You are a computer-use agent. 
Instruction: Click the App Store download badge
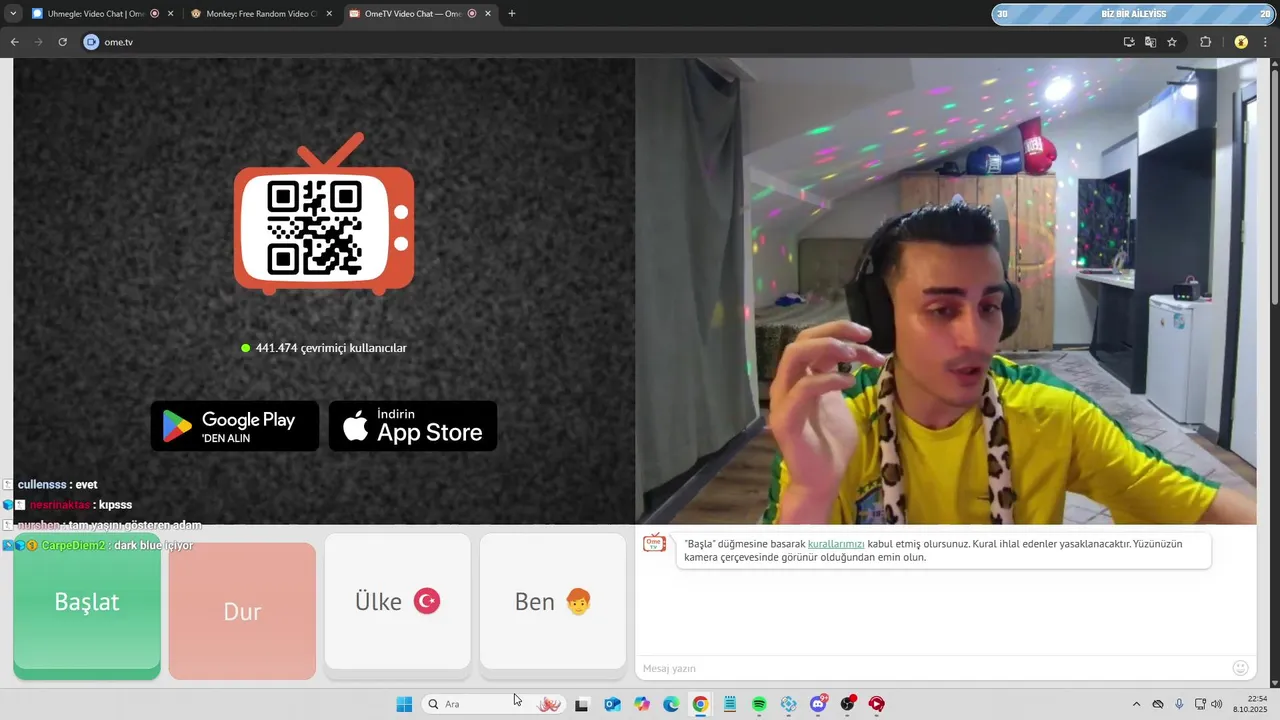pos(413,426)
